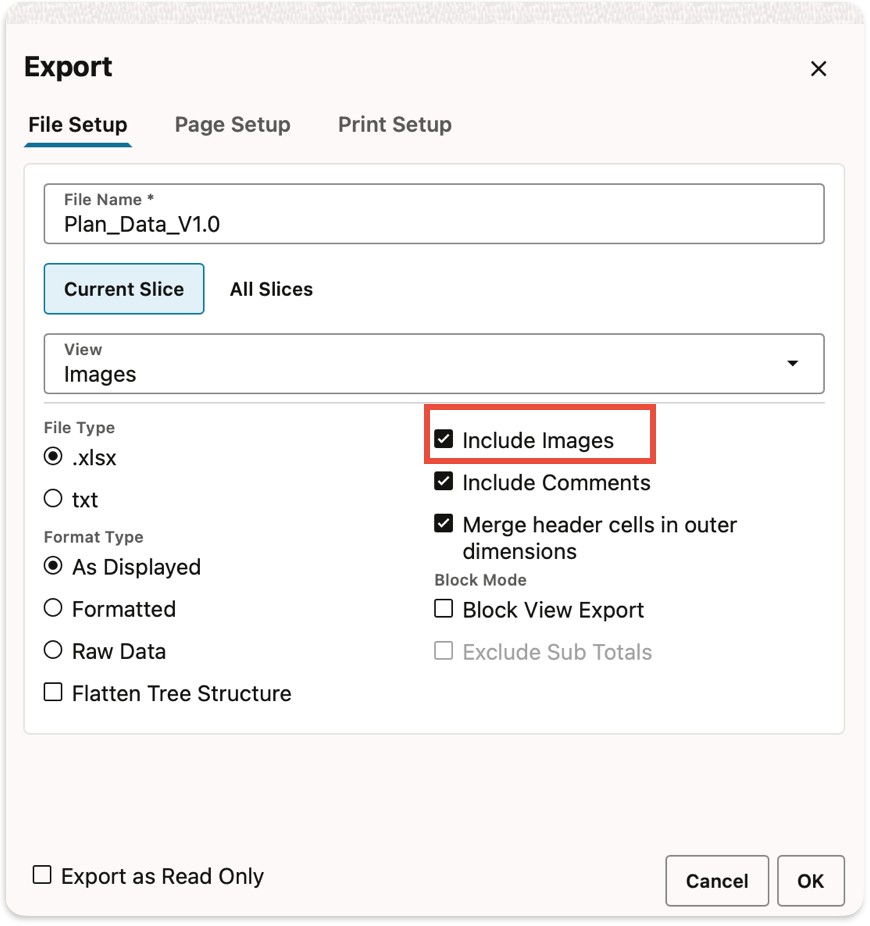The height and width of the screenshot is (926, 870).
Task: Uncheck Include Comments
Action: coord(444,481)
